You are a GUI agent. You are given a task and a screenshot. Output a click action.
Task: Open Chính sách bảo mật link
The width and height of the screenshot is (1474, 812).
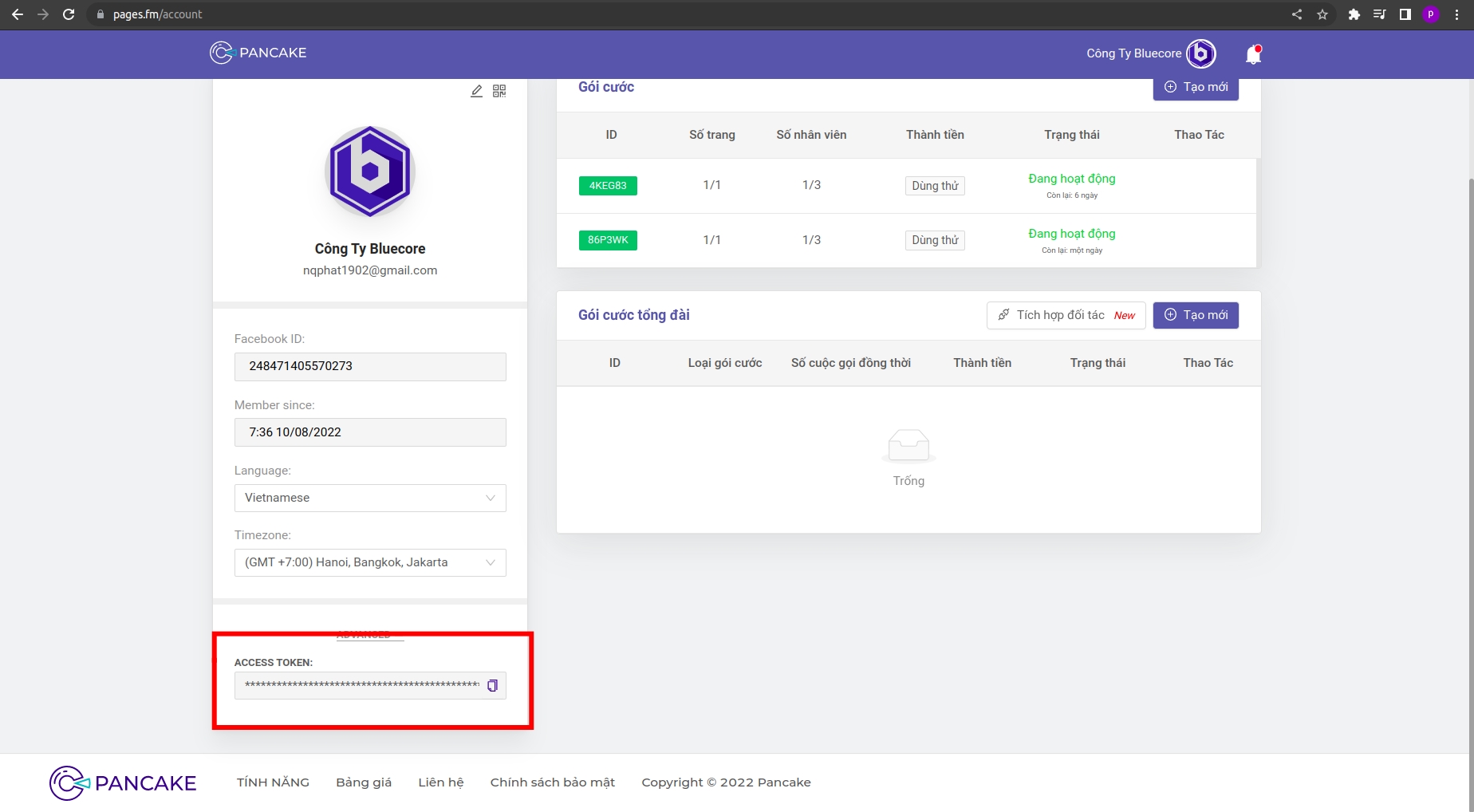552,782
